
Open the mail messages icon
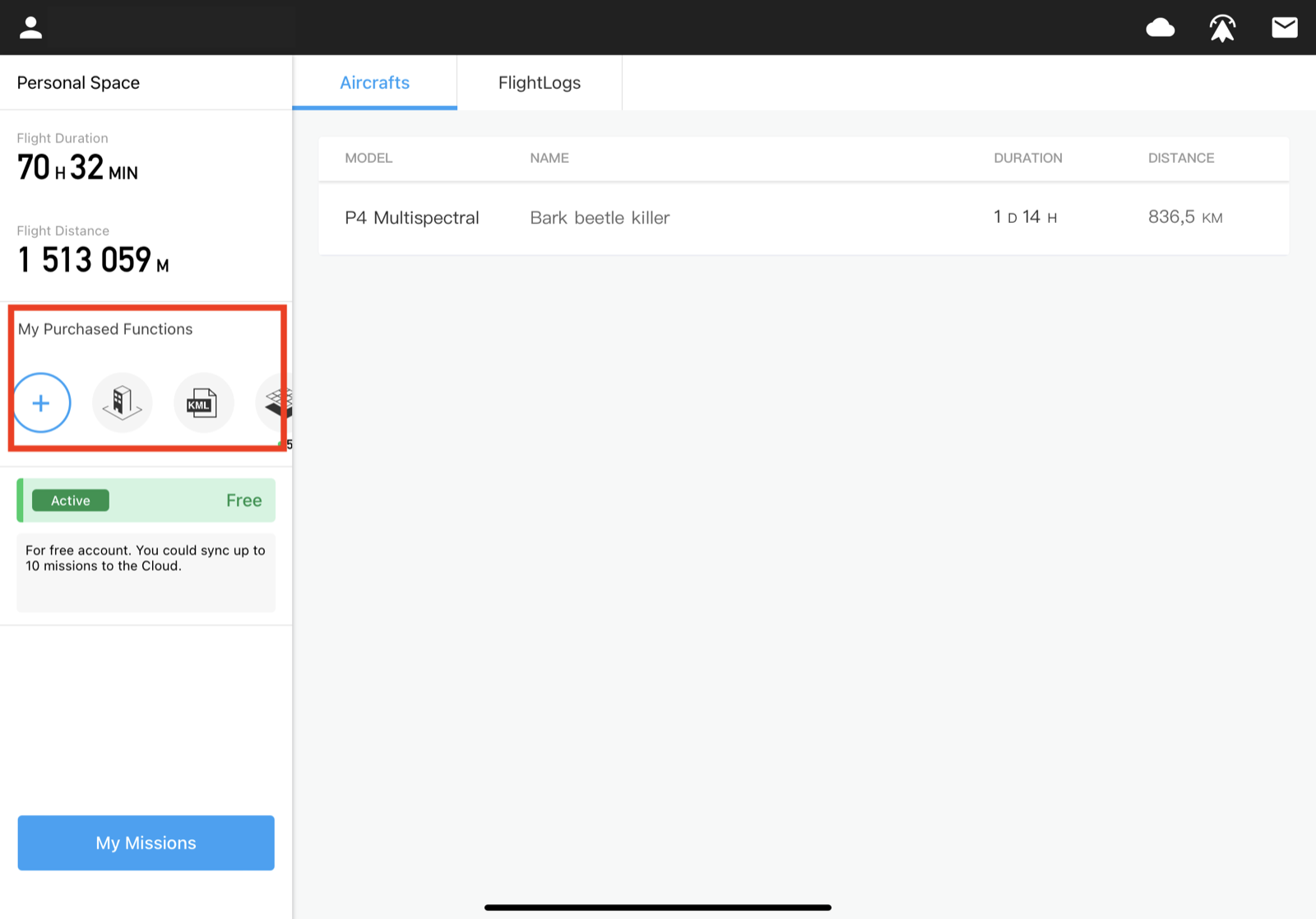coord(1284,28)
